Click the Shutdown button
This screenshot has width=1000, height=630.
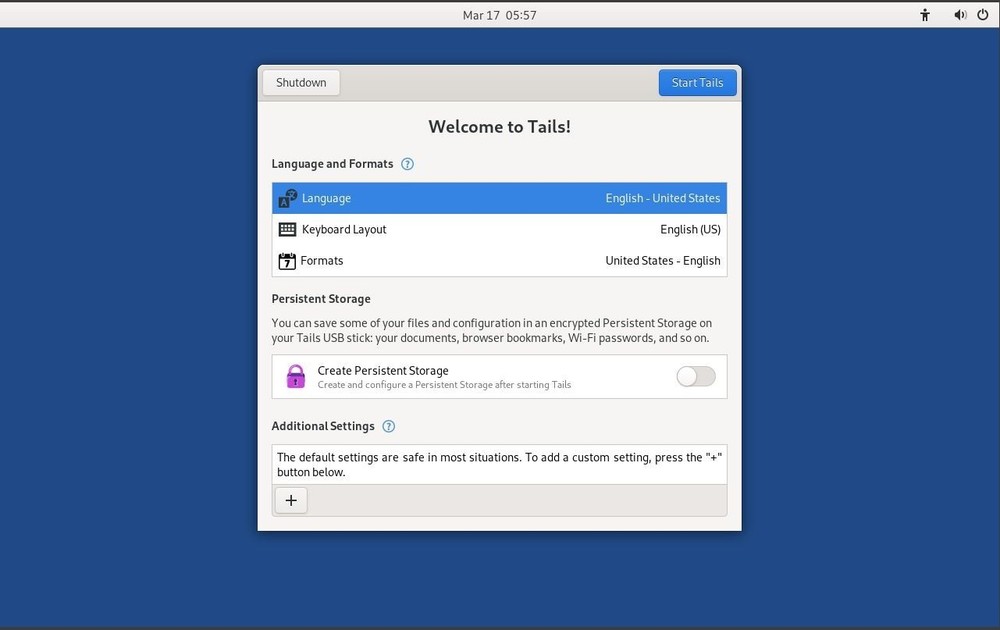(300, 82)
